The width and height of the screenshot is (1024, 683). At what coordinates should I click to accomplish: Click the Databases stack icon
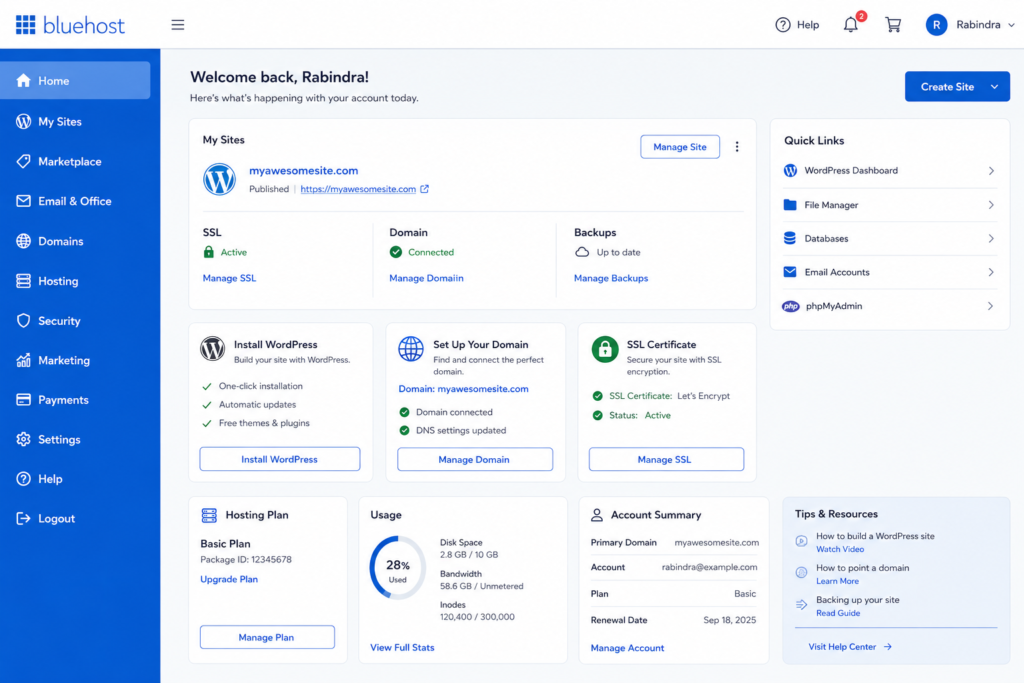790,238
